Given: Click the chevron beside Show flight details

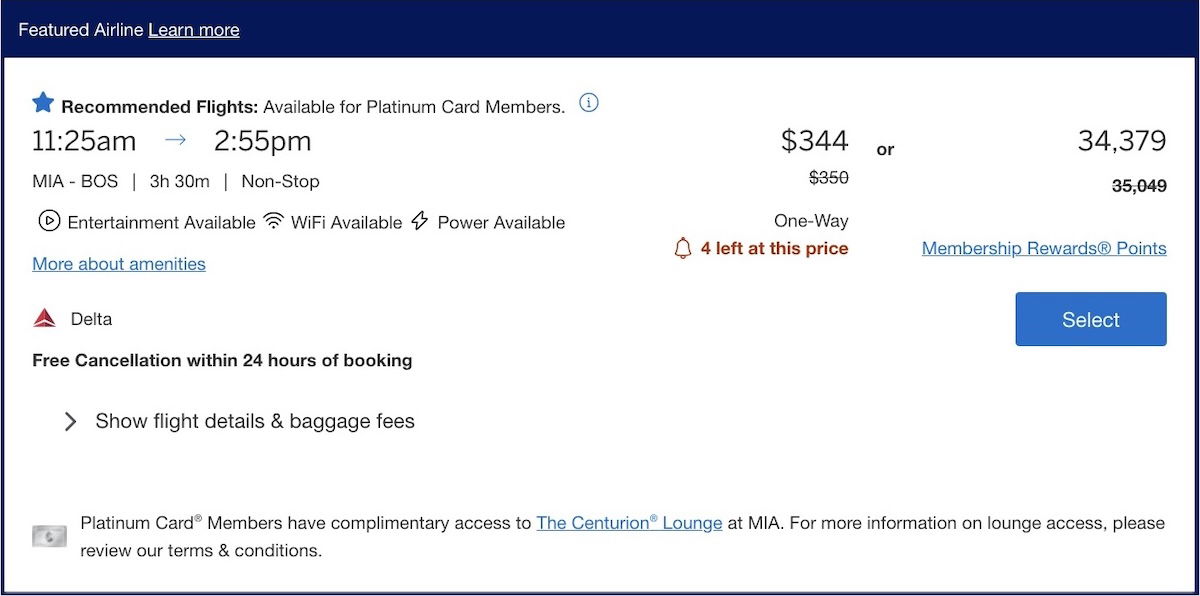Looking at the screenshot, I should (70, 422).
